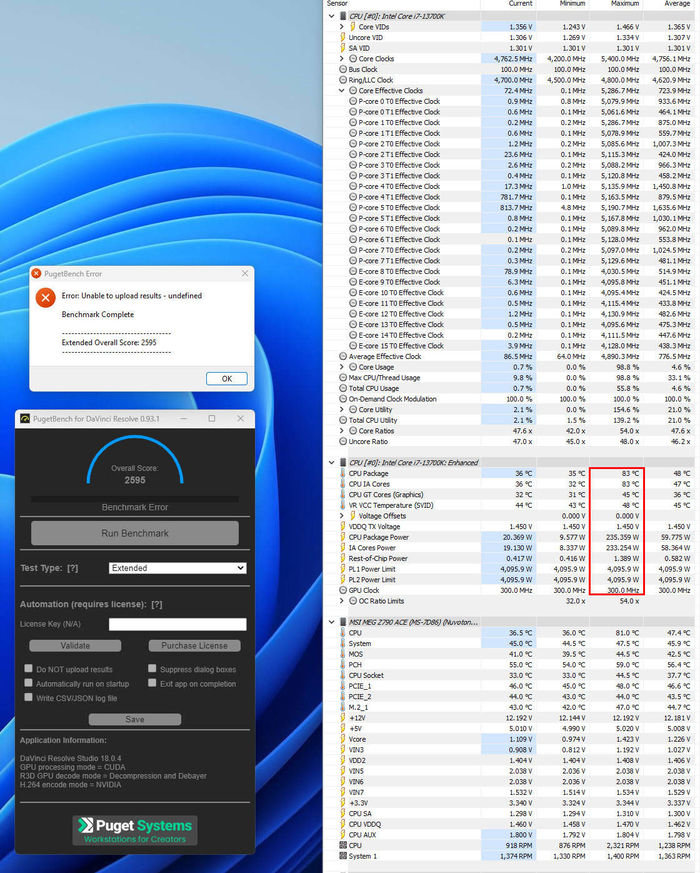
Task: Click the Current column header
Action: pyautogui.click(x=520, y=3)
